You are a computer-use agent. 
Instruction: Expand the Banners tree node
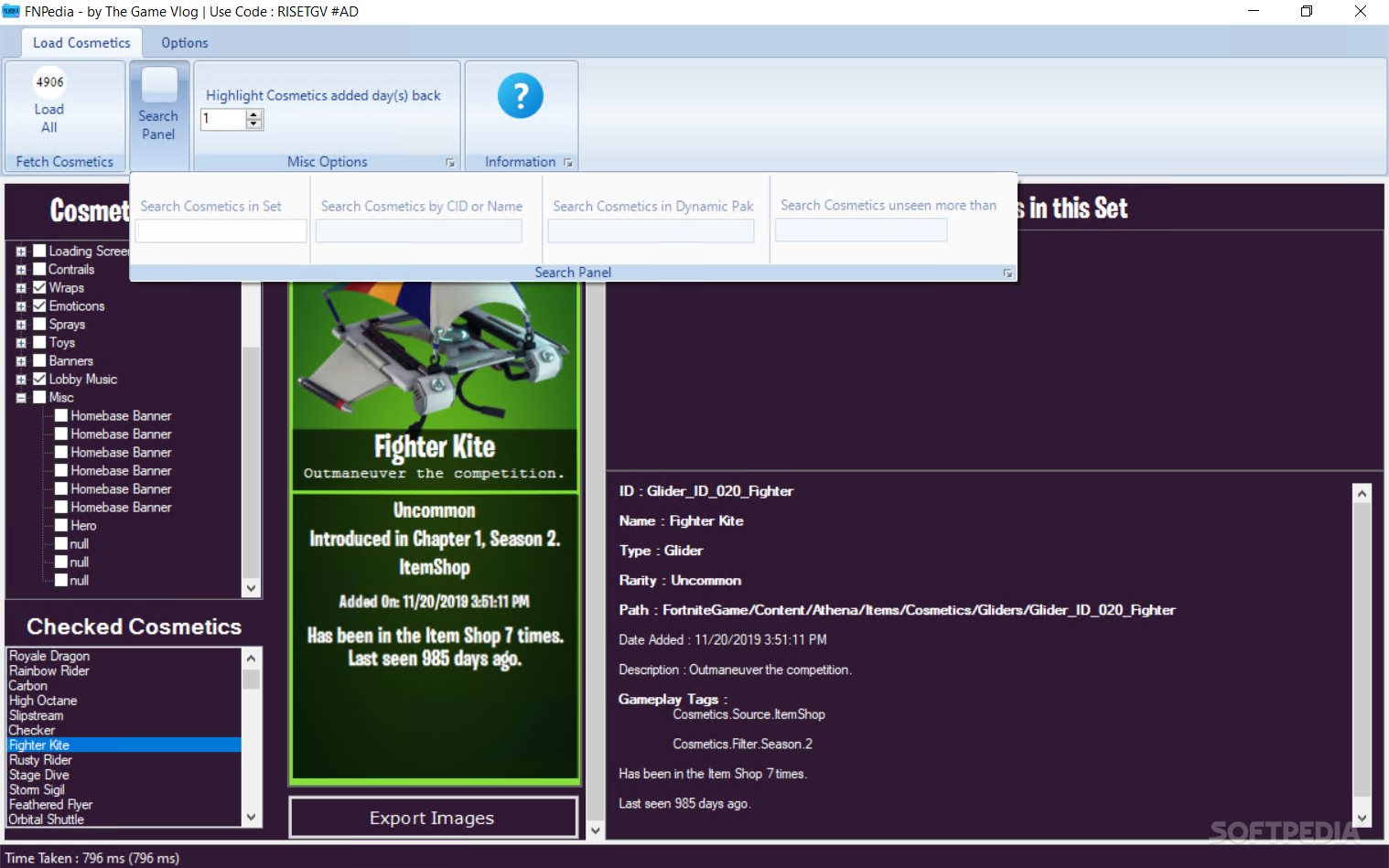click(21, 361)
